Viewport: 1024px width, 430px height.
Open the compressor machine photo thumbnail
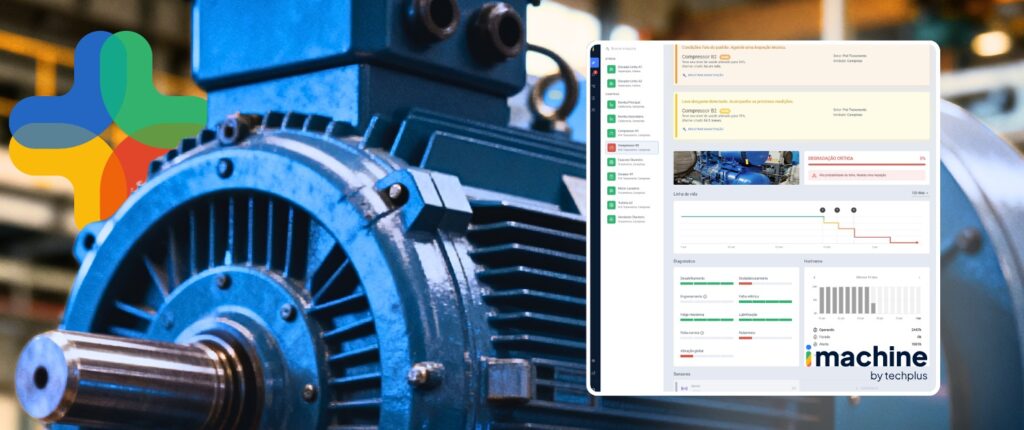pyautogui.click(x=736, y=168)
